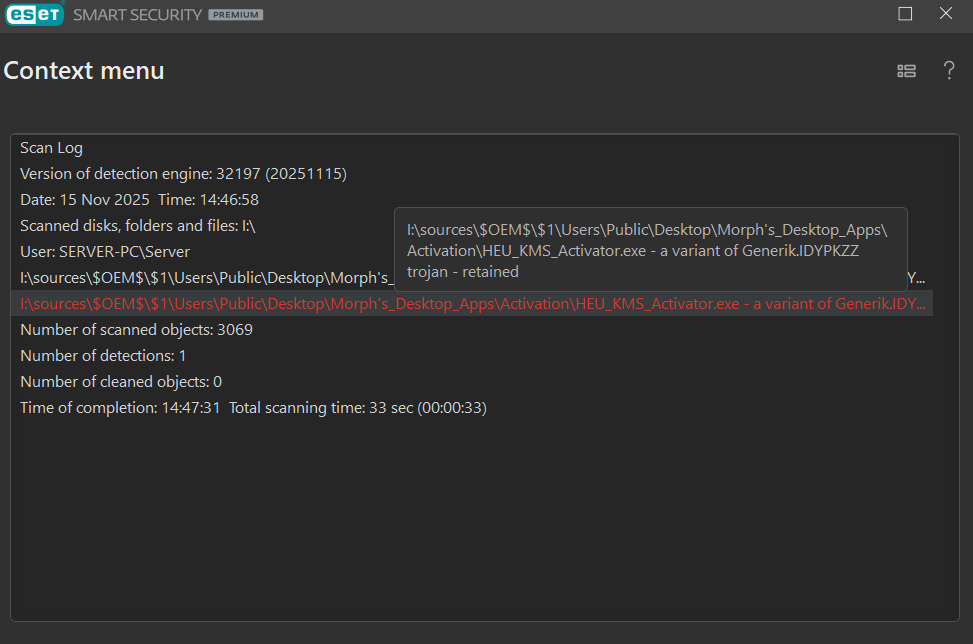Close the ESET Smart Security window
Viewport: 973px width, 644px height.
click(945, 14)
